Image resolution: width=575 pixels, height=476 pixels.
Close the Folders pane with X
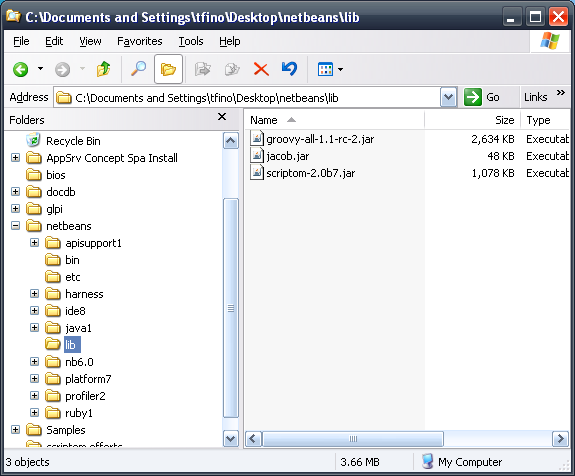pyautogui.click(x=222, y=117)
